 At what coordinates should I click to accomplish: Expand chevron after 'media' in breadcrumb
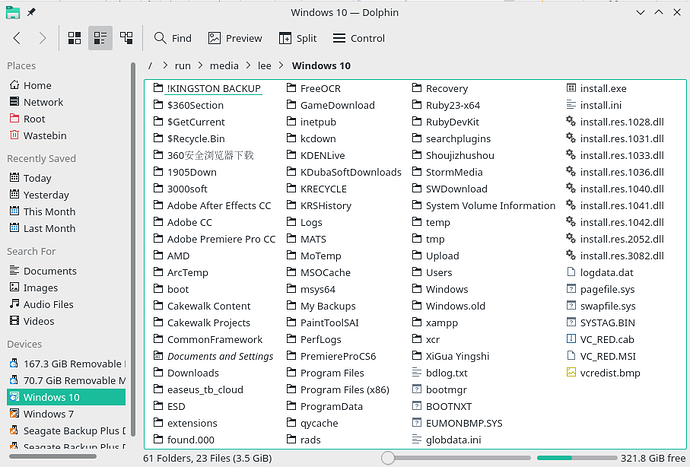248,65
